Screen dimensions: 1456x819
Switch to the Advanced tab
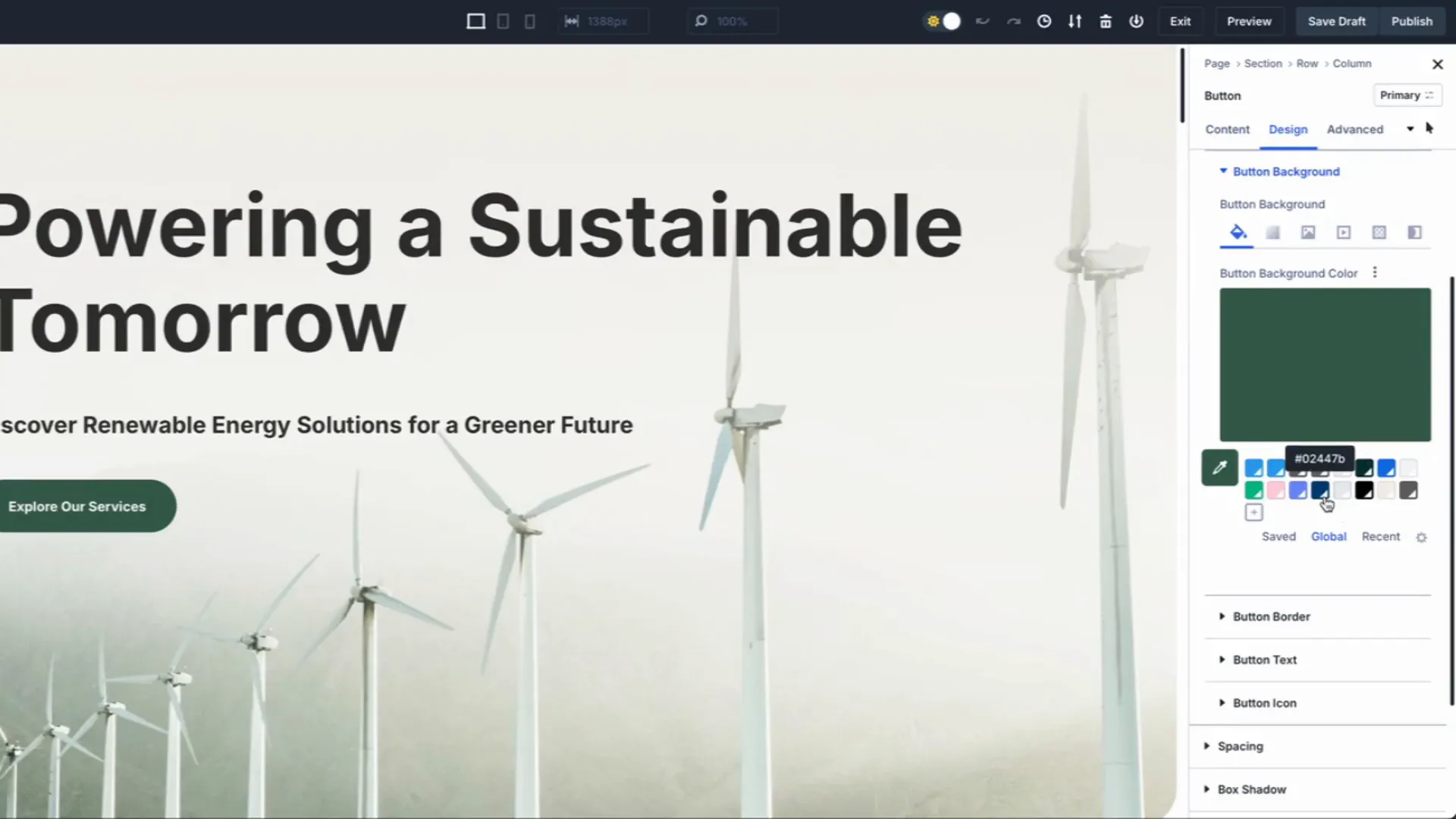(x=1354, y=130)
